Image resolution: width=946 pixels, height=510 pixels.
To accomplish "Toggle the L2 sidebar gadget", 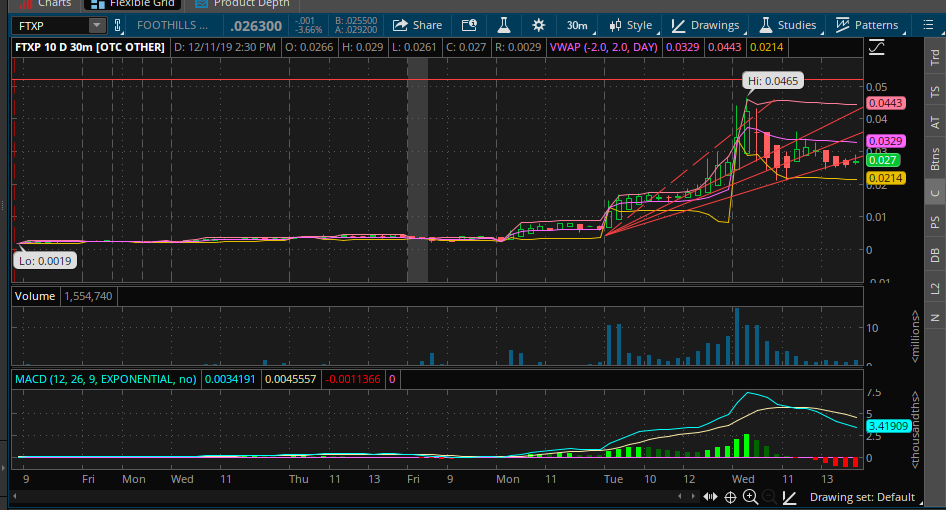I will (935, 288).
